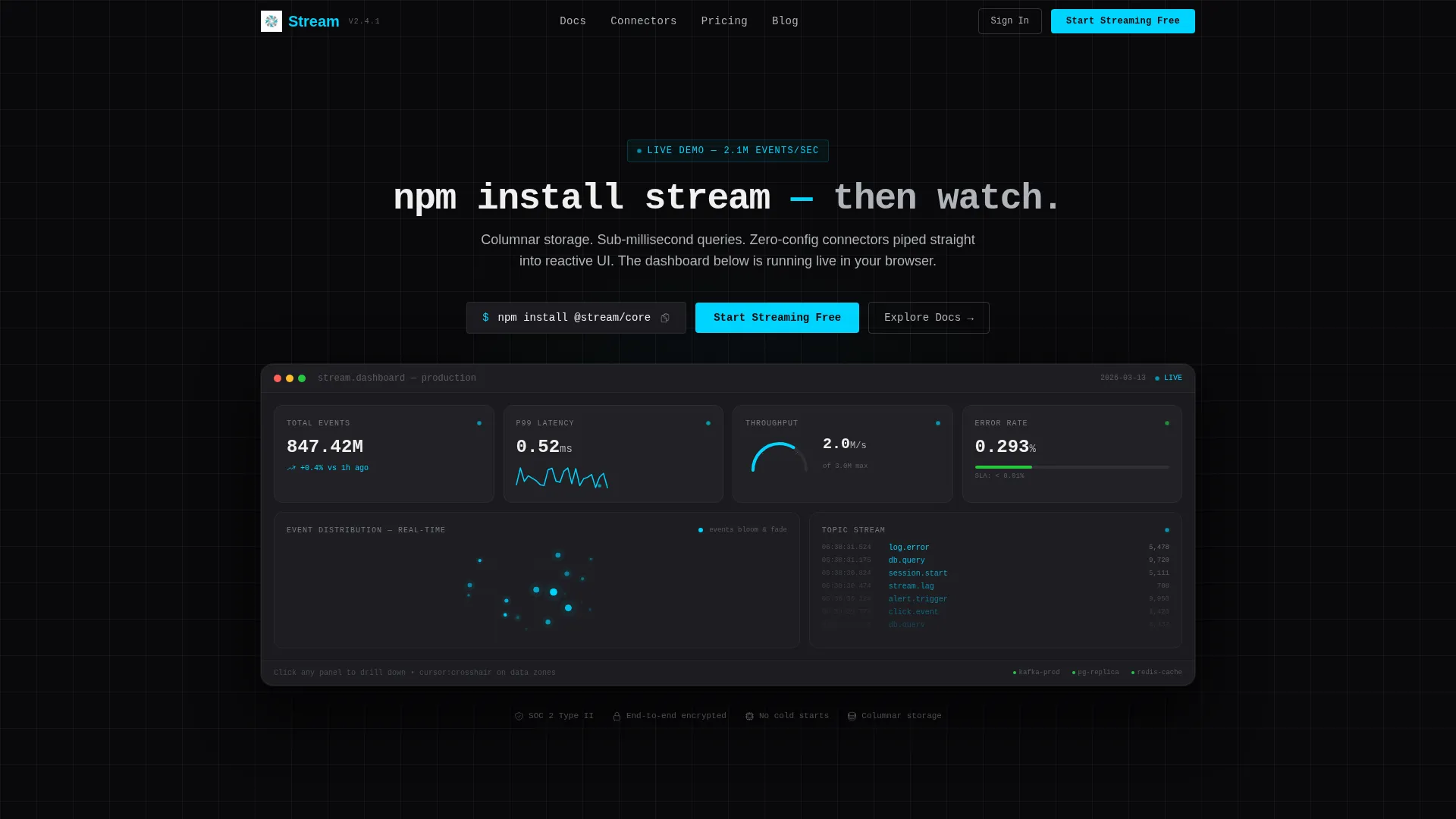The height and width of the screenshot is (819, 1456).
Task: Click hero Start Streaming Free button
Action: pyautogui.click(x=777, y=318)
